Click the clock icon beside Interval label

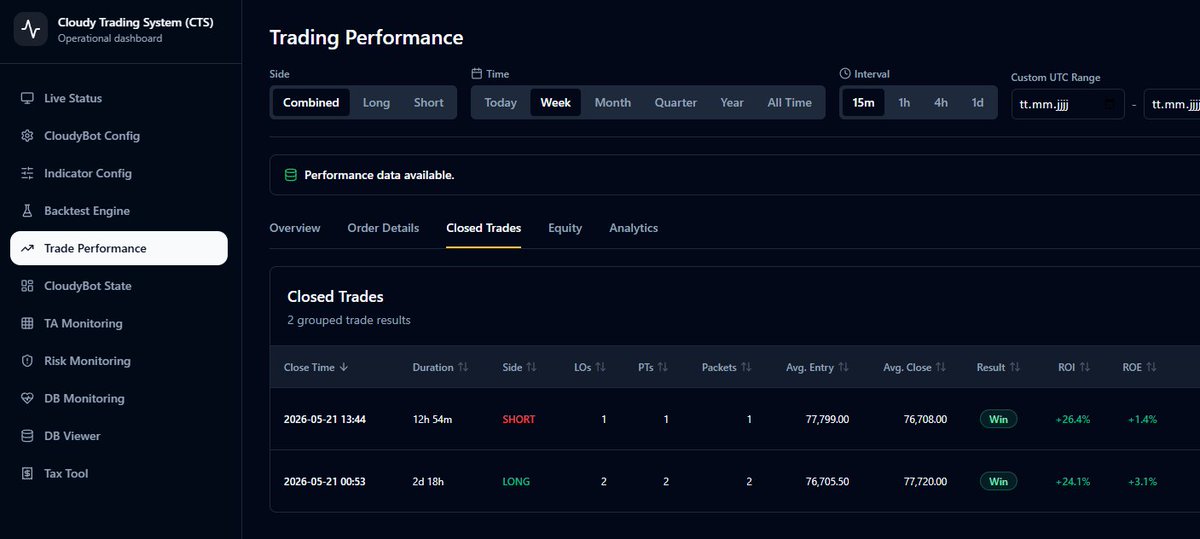coord(845,74)
